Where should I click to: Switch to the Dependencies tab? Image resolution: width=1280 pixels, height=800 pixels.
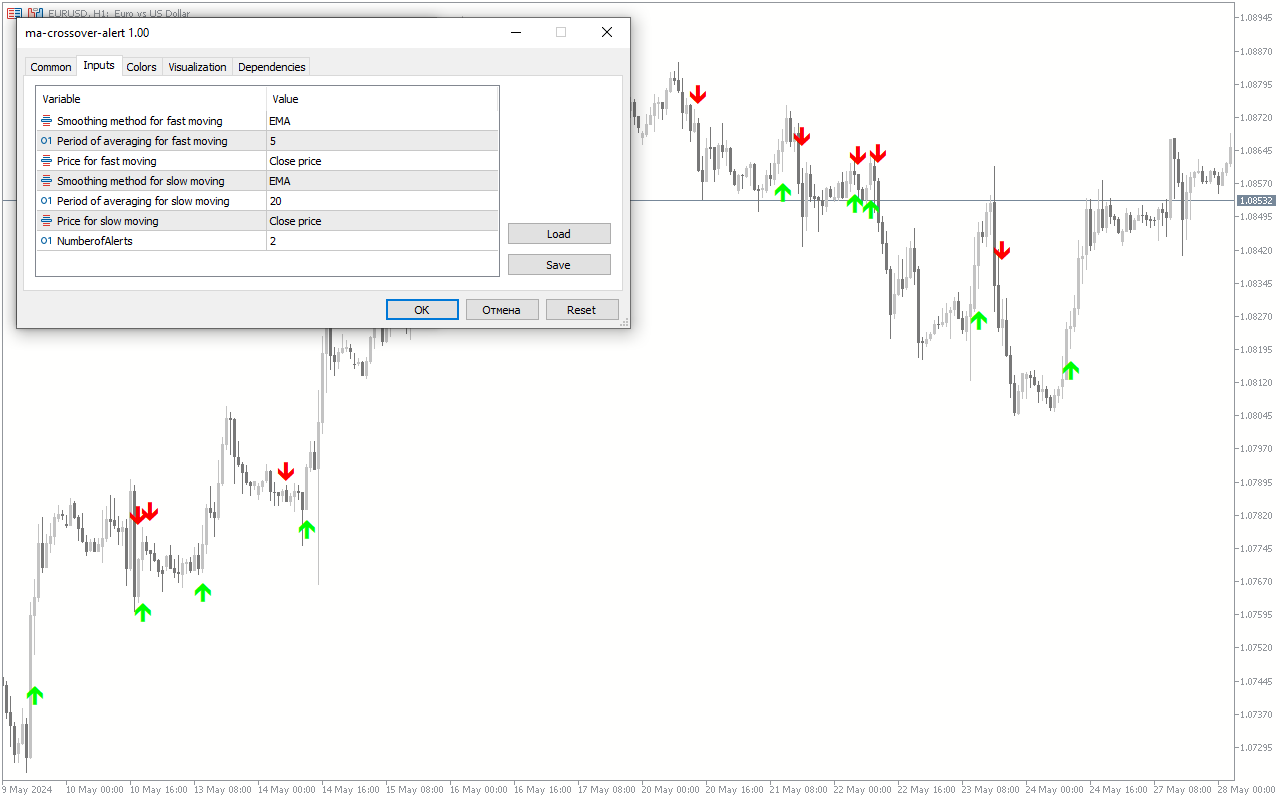(272, 67)
